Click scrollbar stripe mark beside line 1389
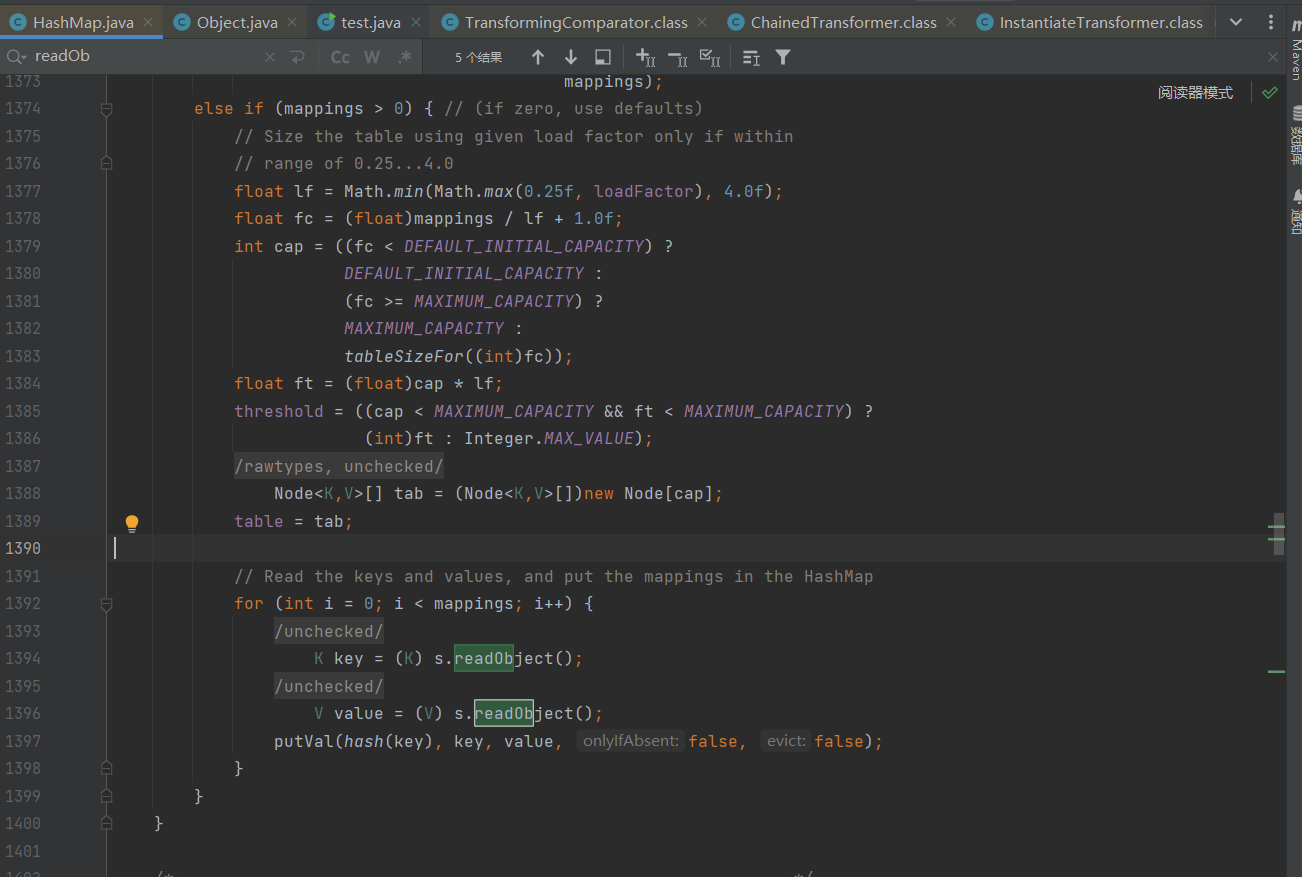Viewport: 1302px width, 877px height. coord(1276,525)
